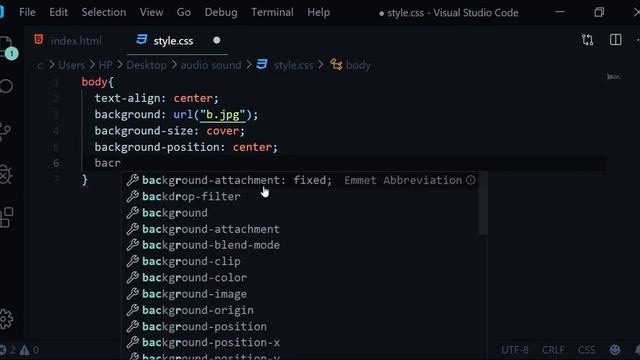The width and height of the screenshot is (640, 360).
Task: Open the File menu
Action: click(27, 12)
